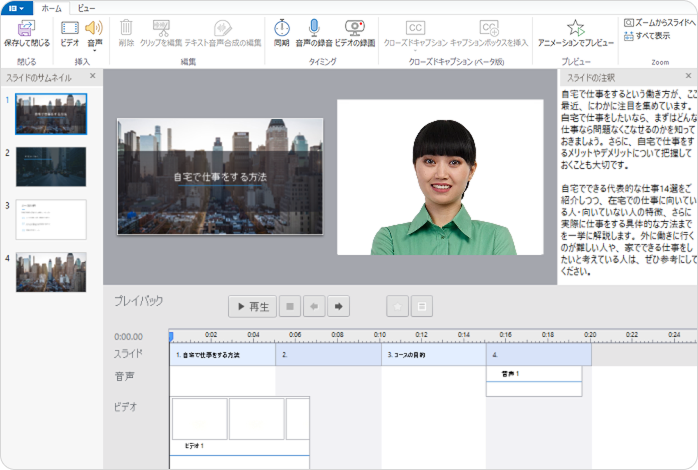Insert a video with ビデオ icon
The height and width of the screenshot is (470, 698).
click(x=70, y=28)
